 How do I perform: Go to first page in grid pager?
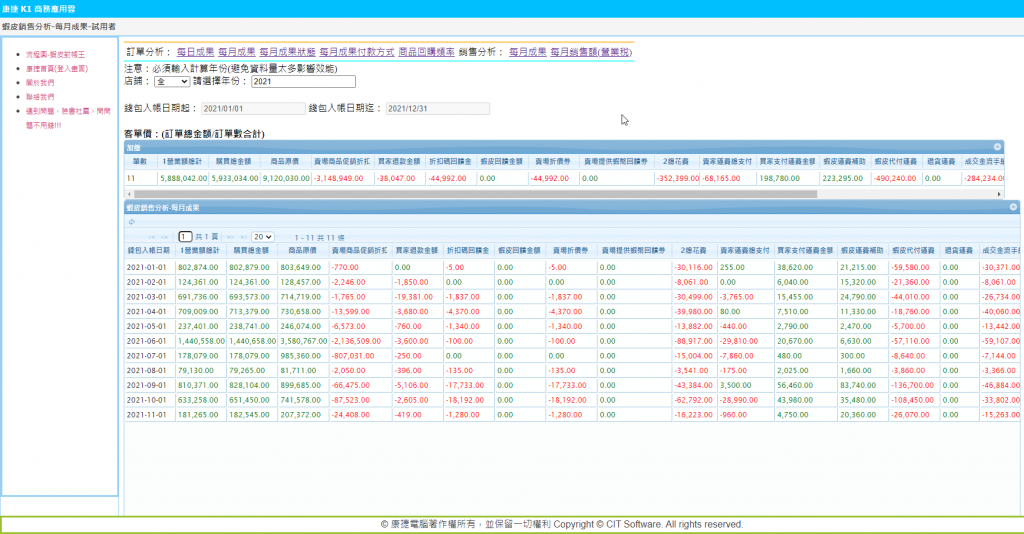tap(152, 237)
